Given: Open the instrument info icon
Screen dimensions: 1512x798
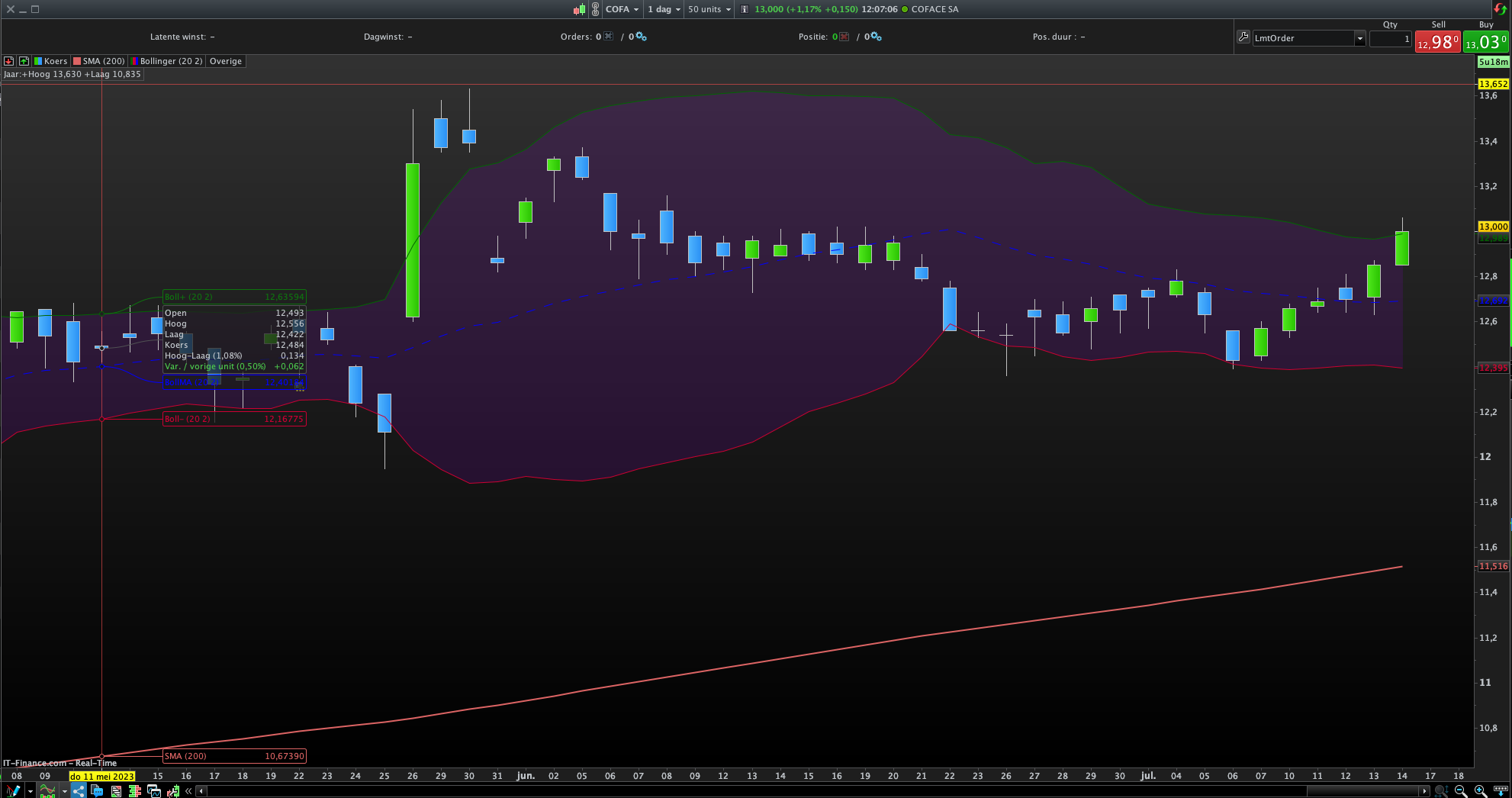Looking at the screenshot, I should pos(745,9).
